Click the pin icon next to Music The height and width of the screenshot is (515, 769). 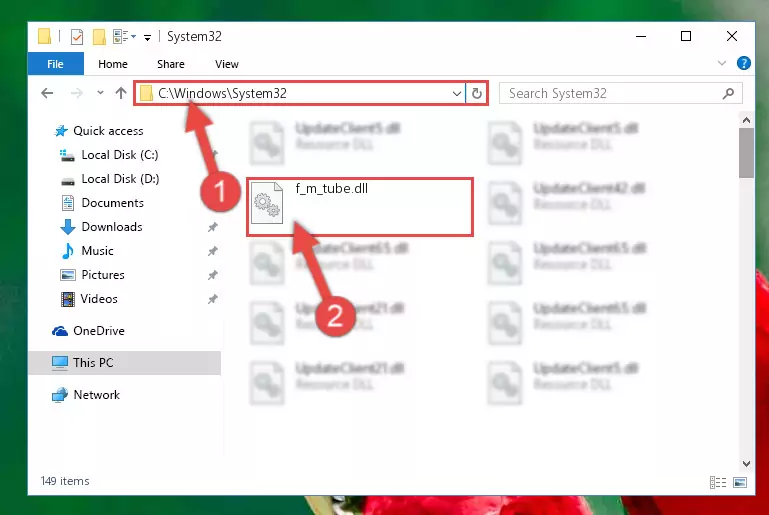click(212, 251)
